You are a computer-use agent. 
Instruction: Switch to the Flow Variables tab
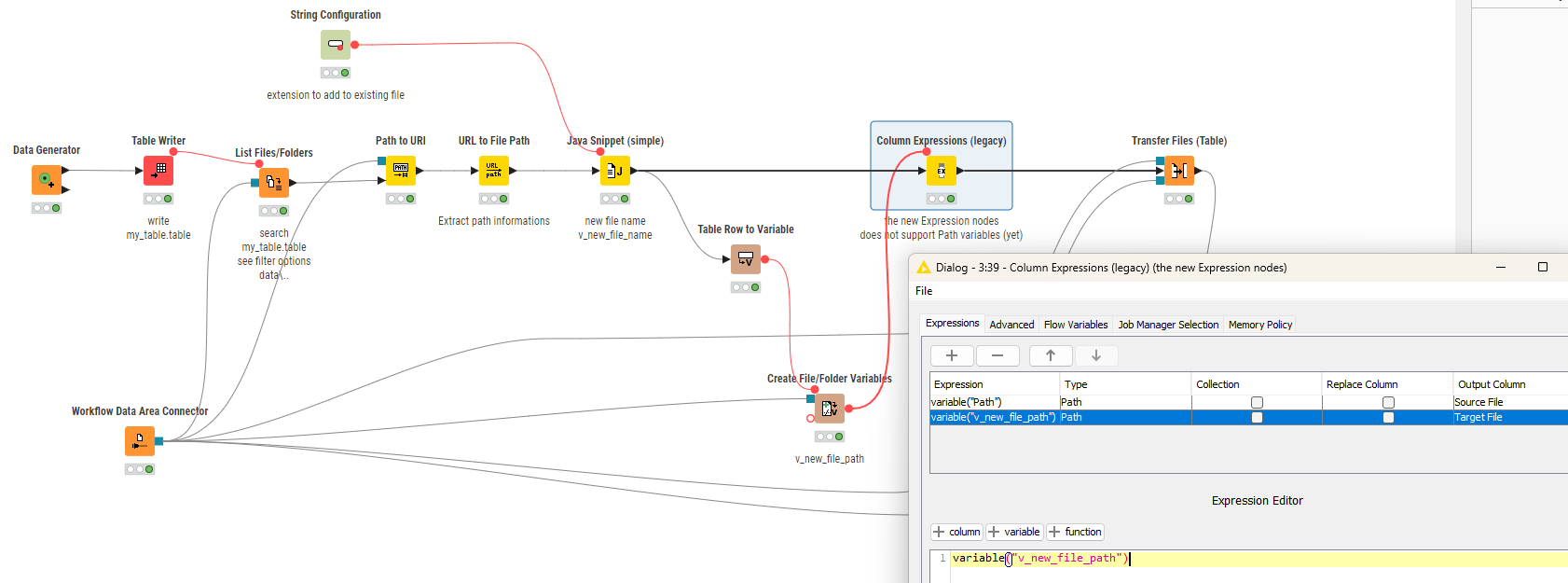click(x=1076, y=325)
